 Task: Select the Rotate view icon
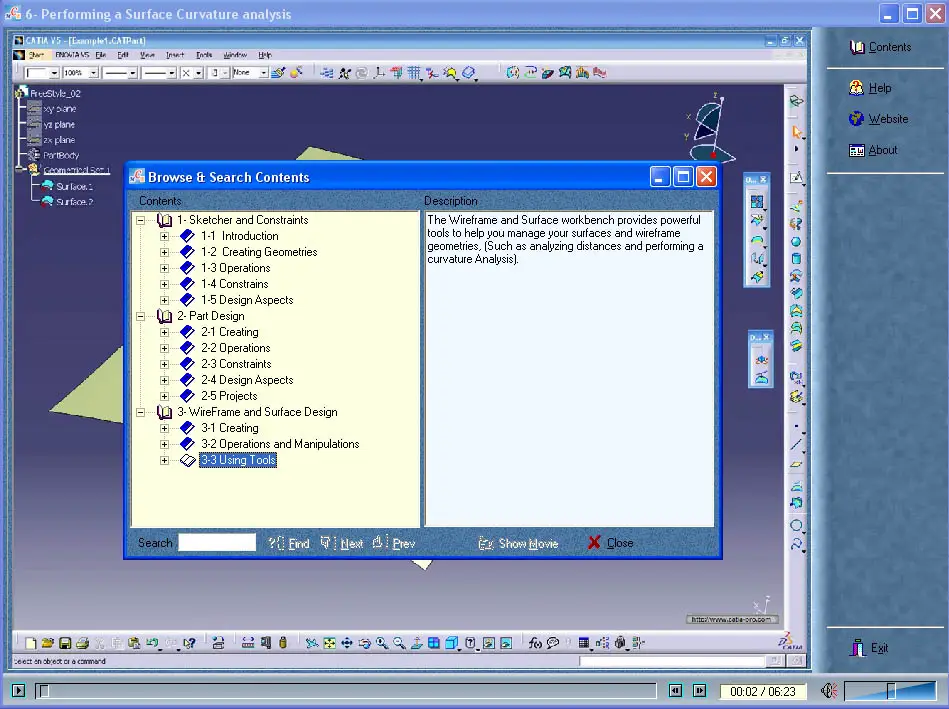point(364,643)
